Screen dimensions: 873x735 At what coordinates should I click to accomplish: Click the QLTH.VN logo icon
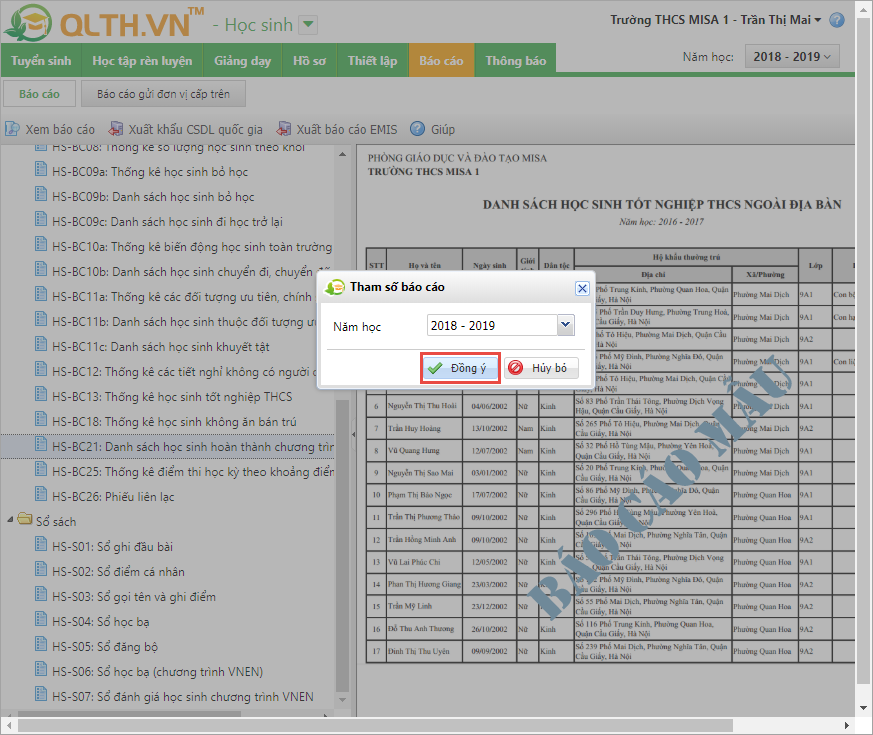pos(28,23)
